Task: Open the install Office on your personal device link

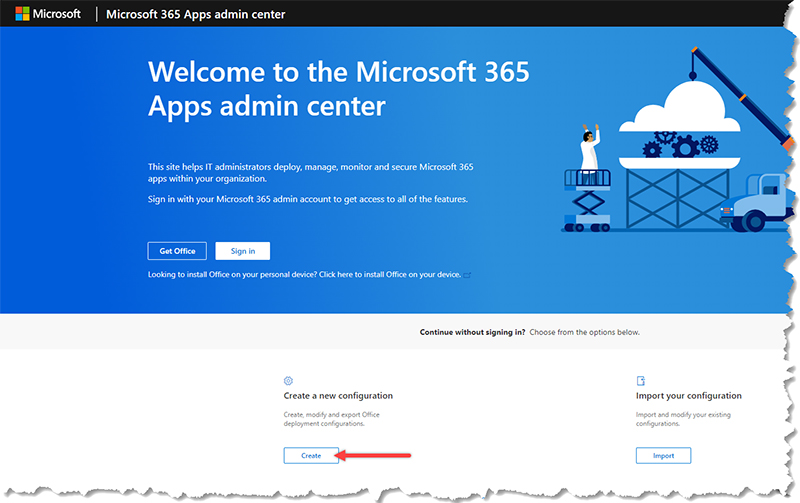Action: pyautogui.click(x=304, y=274)
